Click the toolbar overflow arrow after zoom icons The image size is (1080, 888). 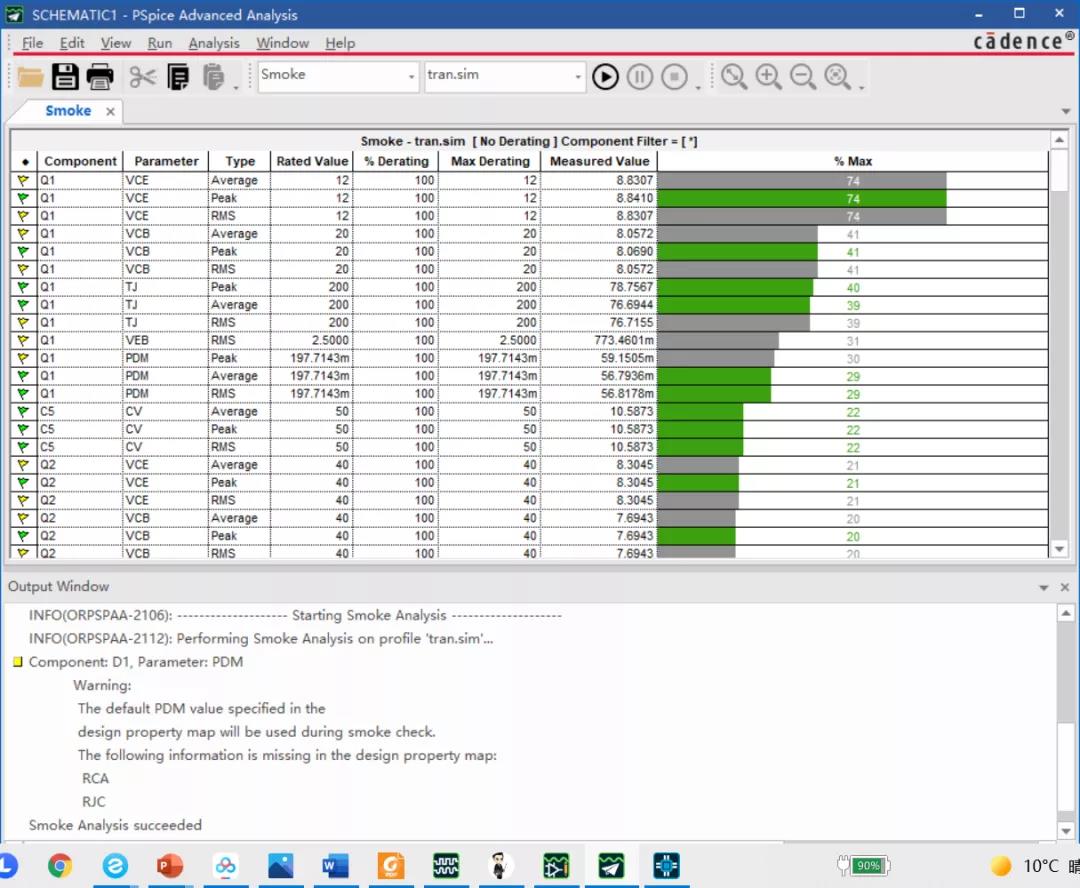click(861, 87)
